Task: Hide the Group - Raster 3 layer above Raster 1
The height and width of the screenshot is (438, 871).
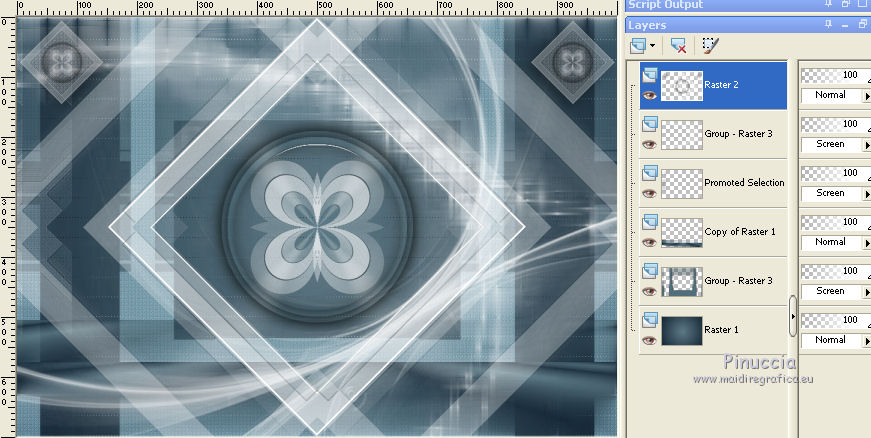Action: tap(649, 291)
